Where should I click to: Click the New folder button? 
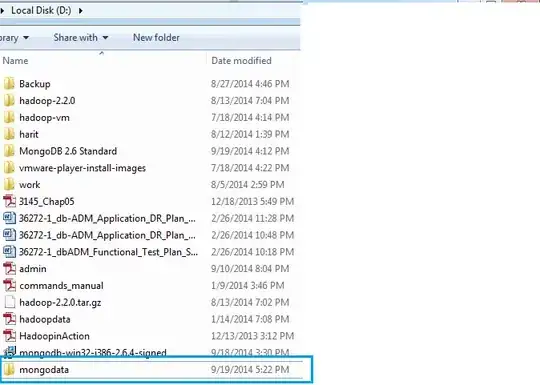pyautogui.click(x=156, y=38)
